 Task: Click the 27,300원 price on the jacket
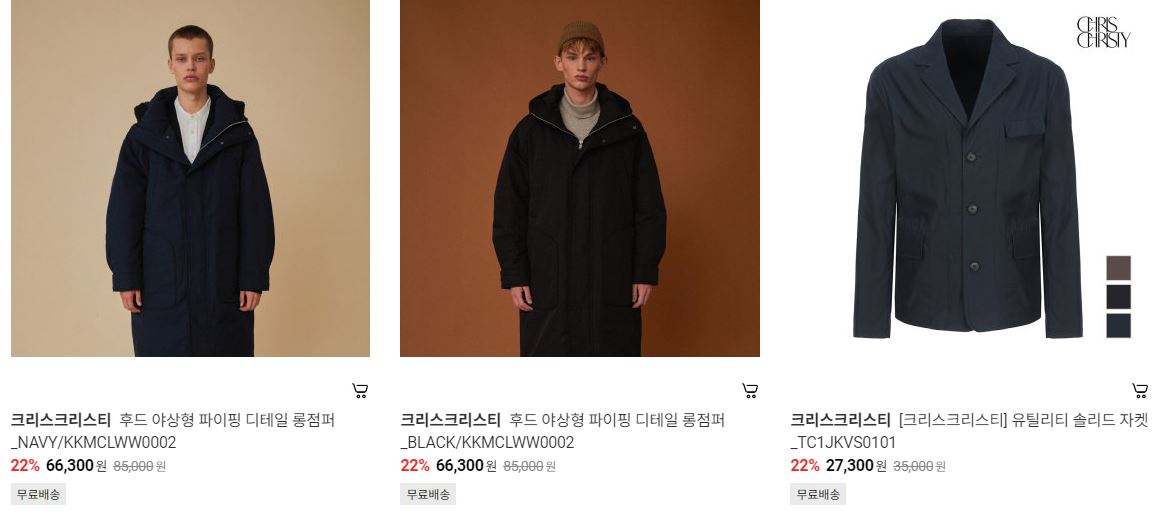coord(856,466)
